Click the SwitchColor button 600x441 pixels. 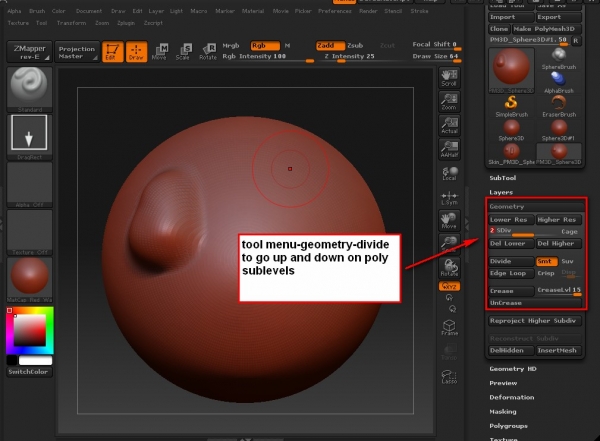click(x=29, y=372)
